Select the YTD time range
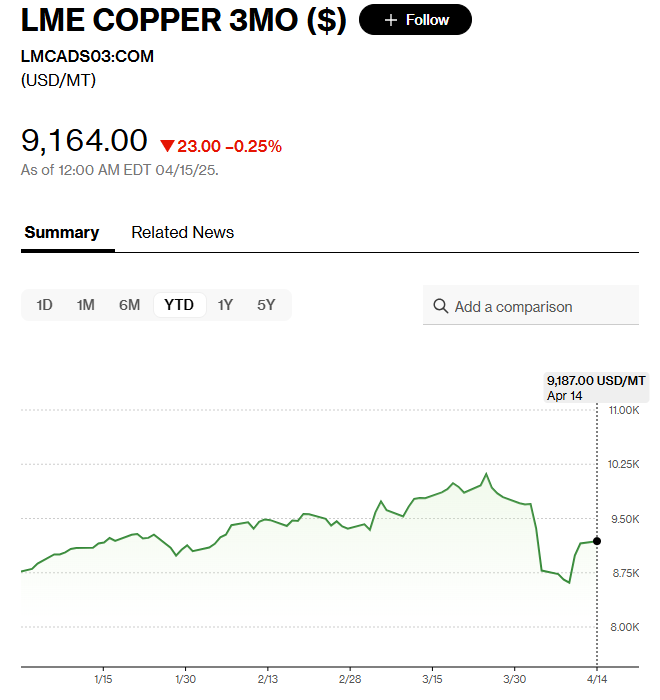660x700 pixels. click(179, 305)
